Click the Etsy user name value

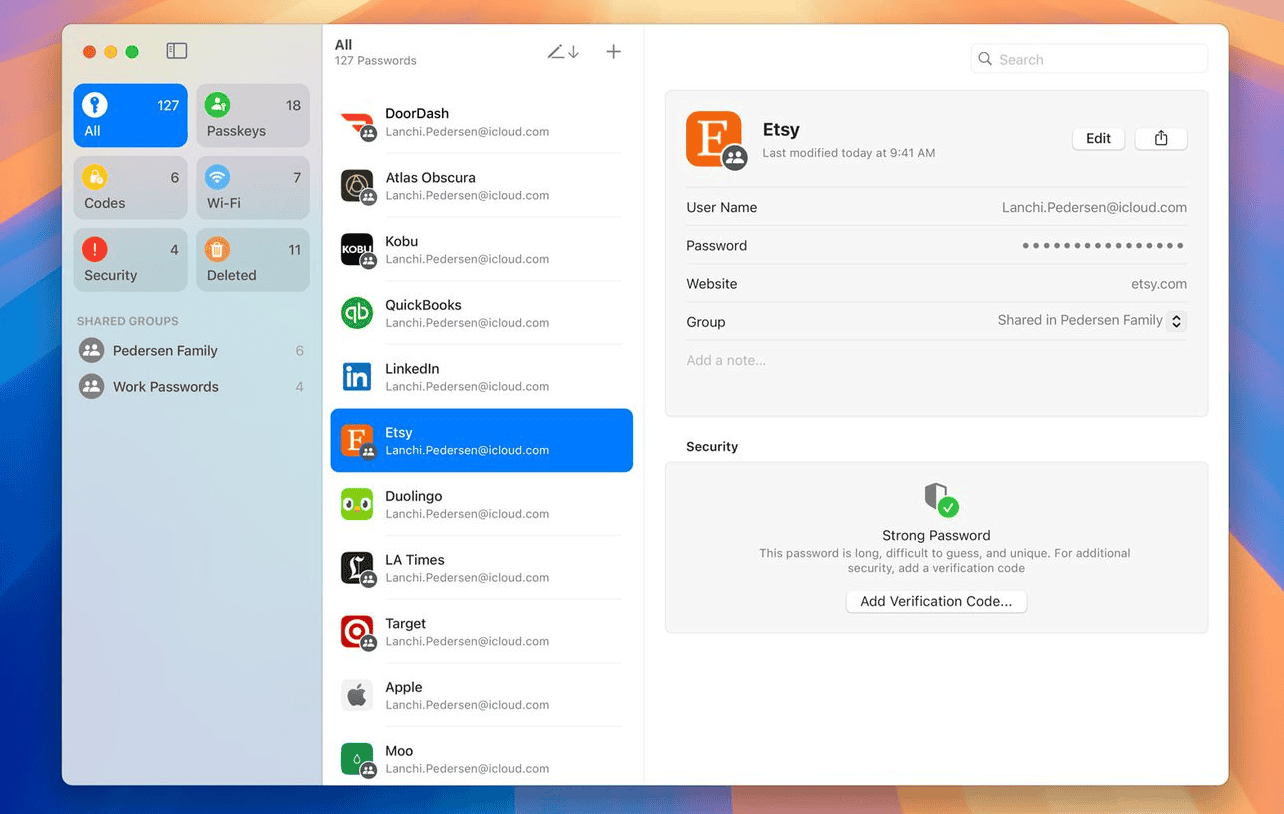(1094, 208)
